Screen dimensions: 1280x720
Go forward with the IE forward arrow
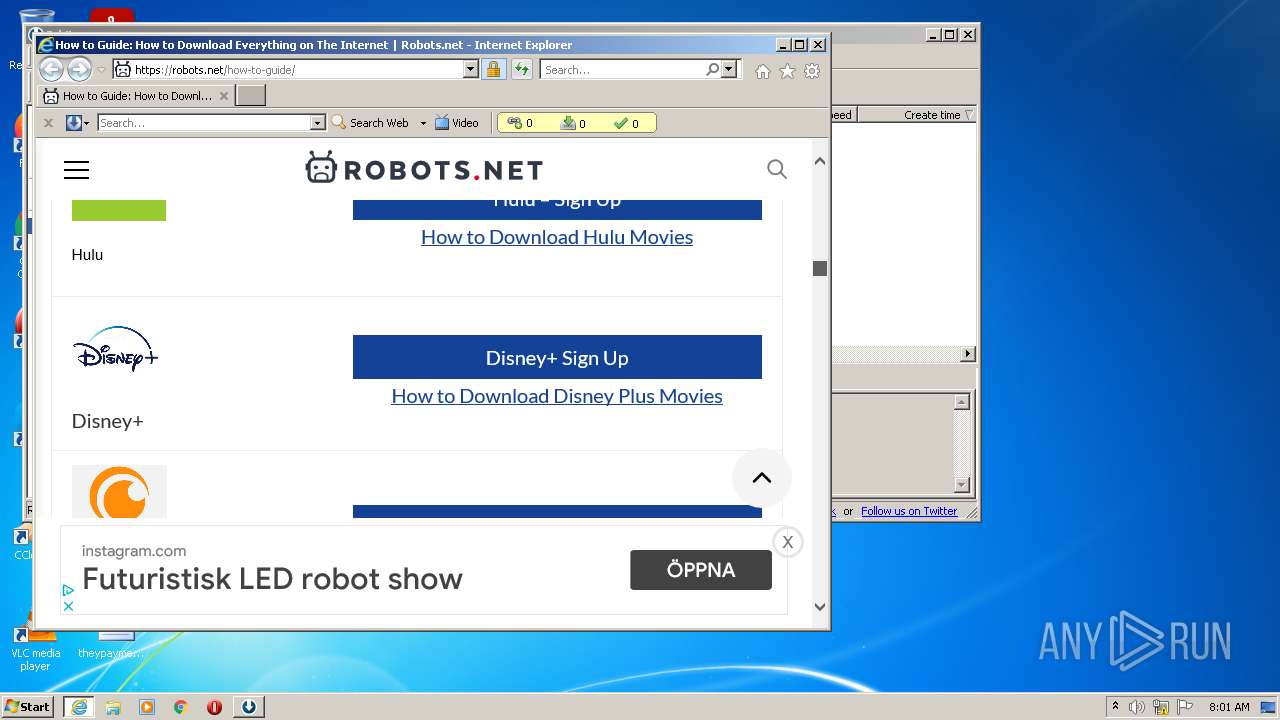79,69
